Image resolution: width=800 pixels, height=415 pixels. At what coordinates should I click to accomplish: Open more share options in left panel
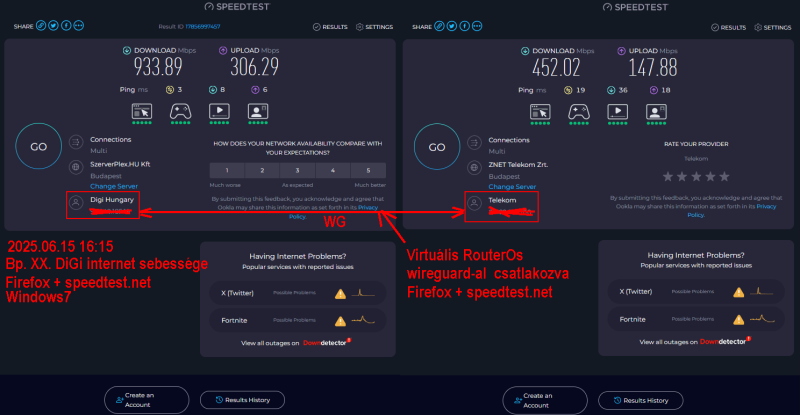click(x=79, y=26)
